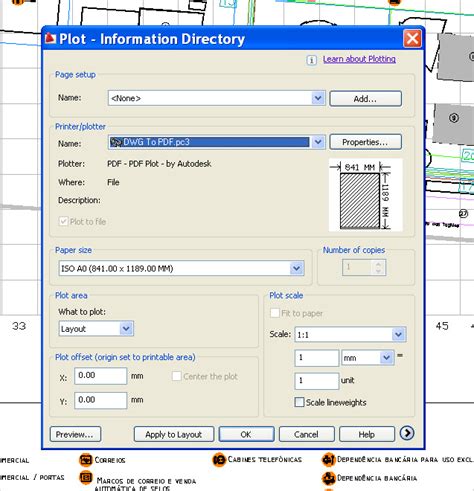The width and height of the screenshot is (474, 491).
Task: Click the grid number 45 in the drawing
Action: 442,326
